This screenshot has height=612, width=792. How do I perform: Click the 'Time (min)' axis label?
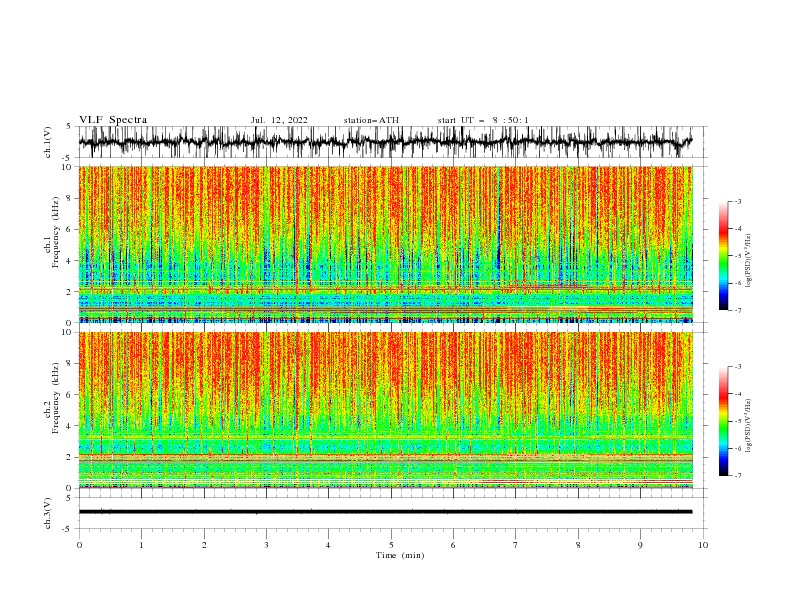coord(400,555)
